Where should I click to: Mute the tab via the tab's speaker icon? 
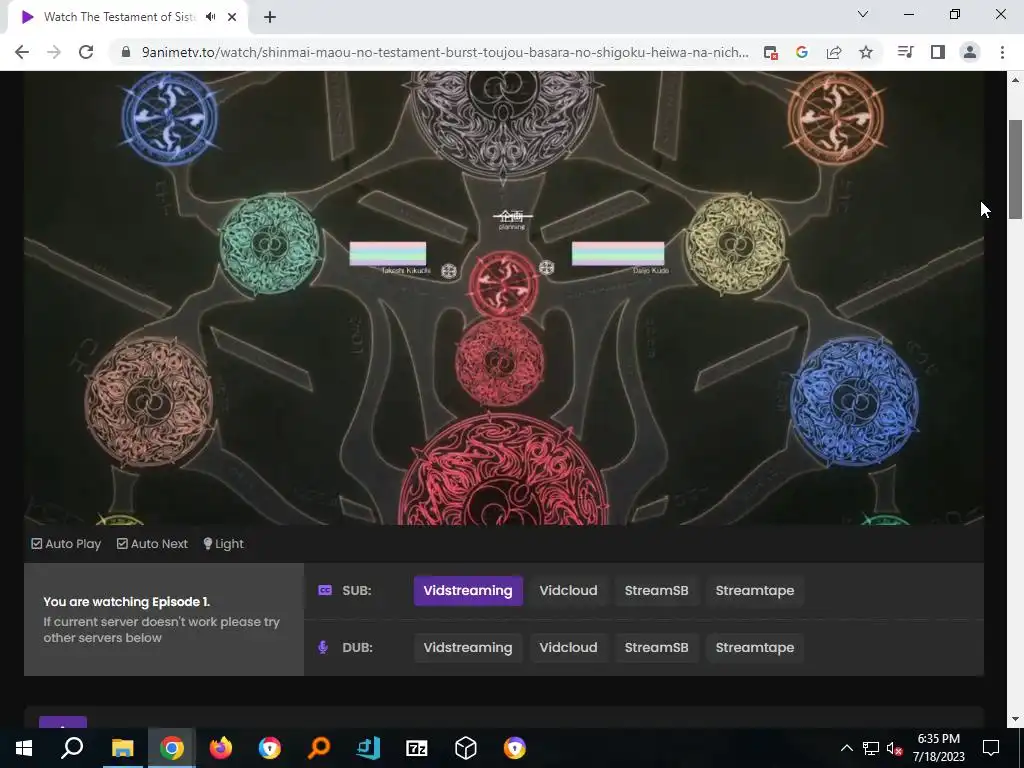(x=210, y=17)
